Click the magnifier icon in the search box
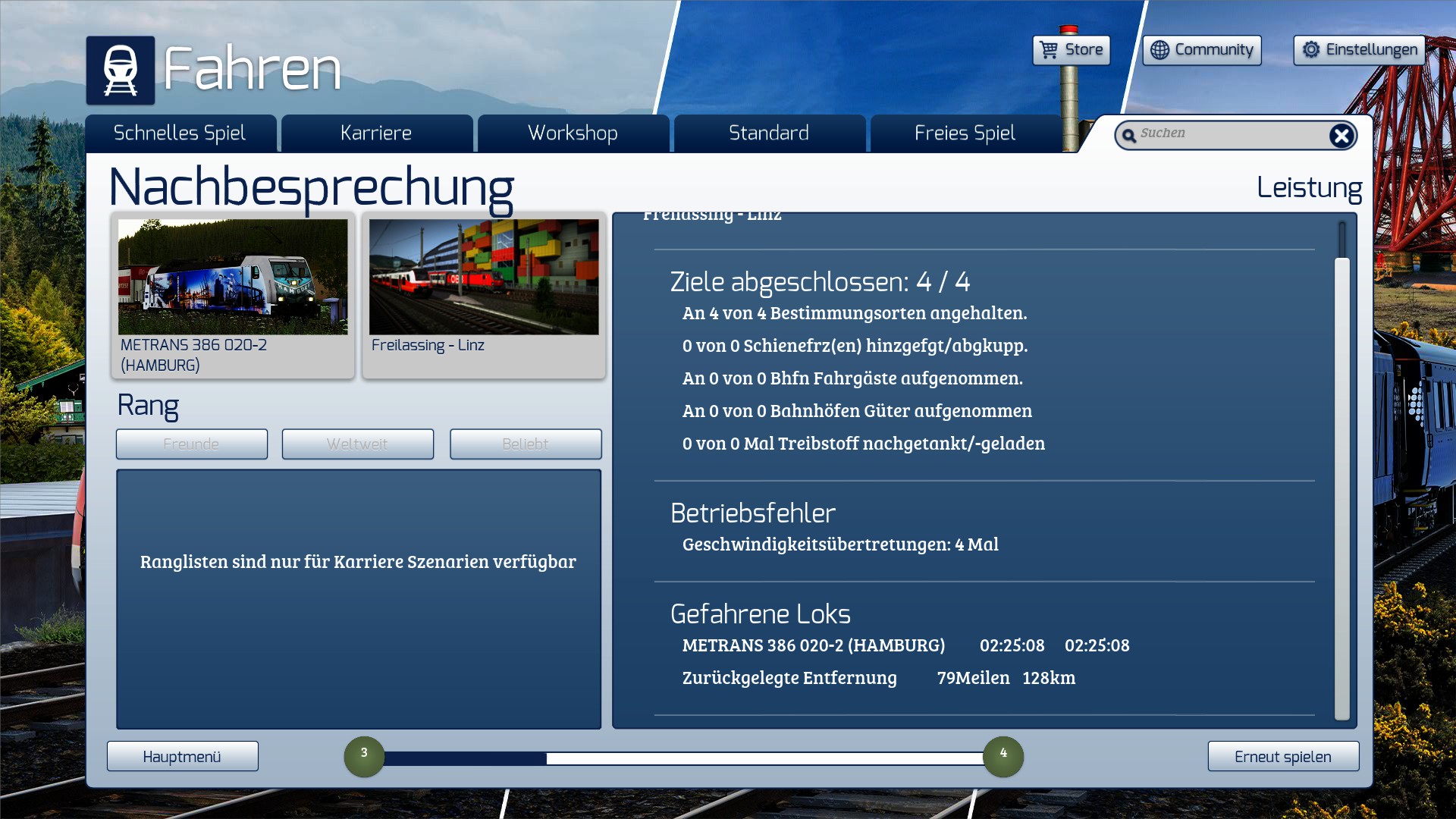Image resolution: width=1456 pixels, height=819 pixels. point(1129,136)
